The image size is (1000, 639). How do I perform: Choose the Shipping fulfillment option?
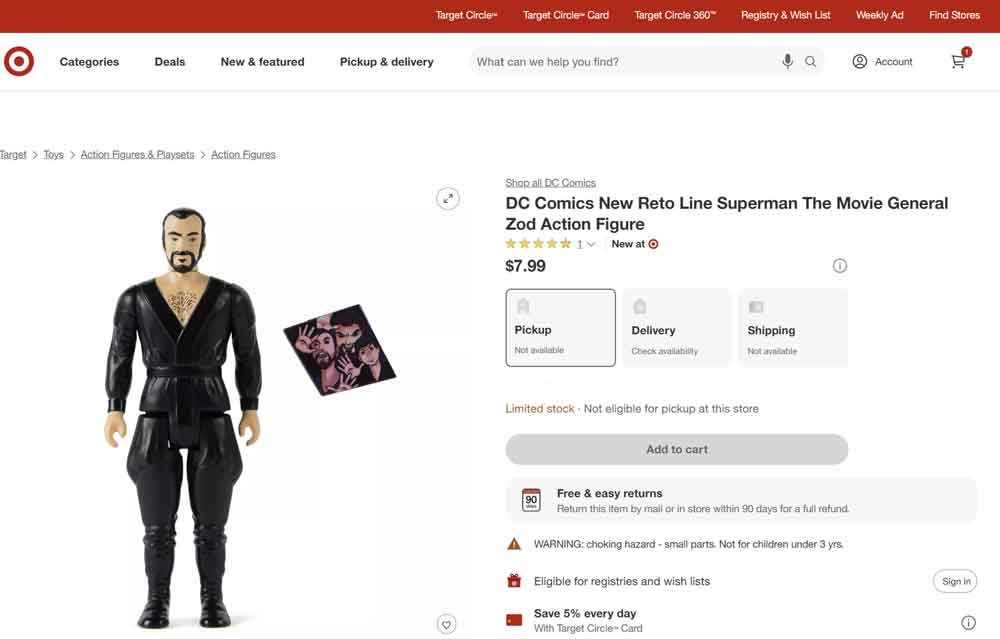793,327
